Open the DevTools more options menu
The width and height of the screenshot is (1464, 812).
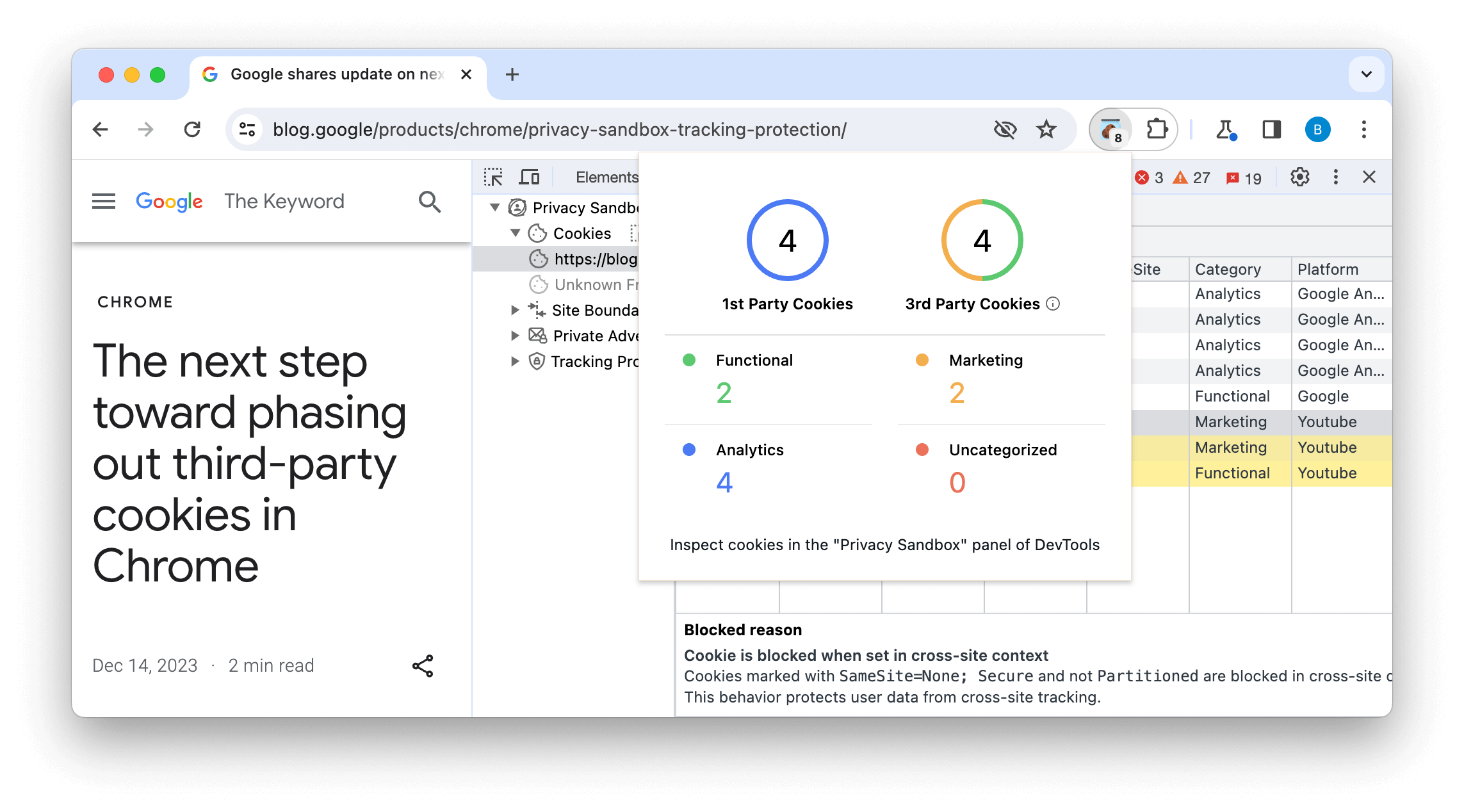point(1334,177)
